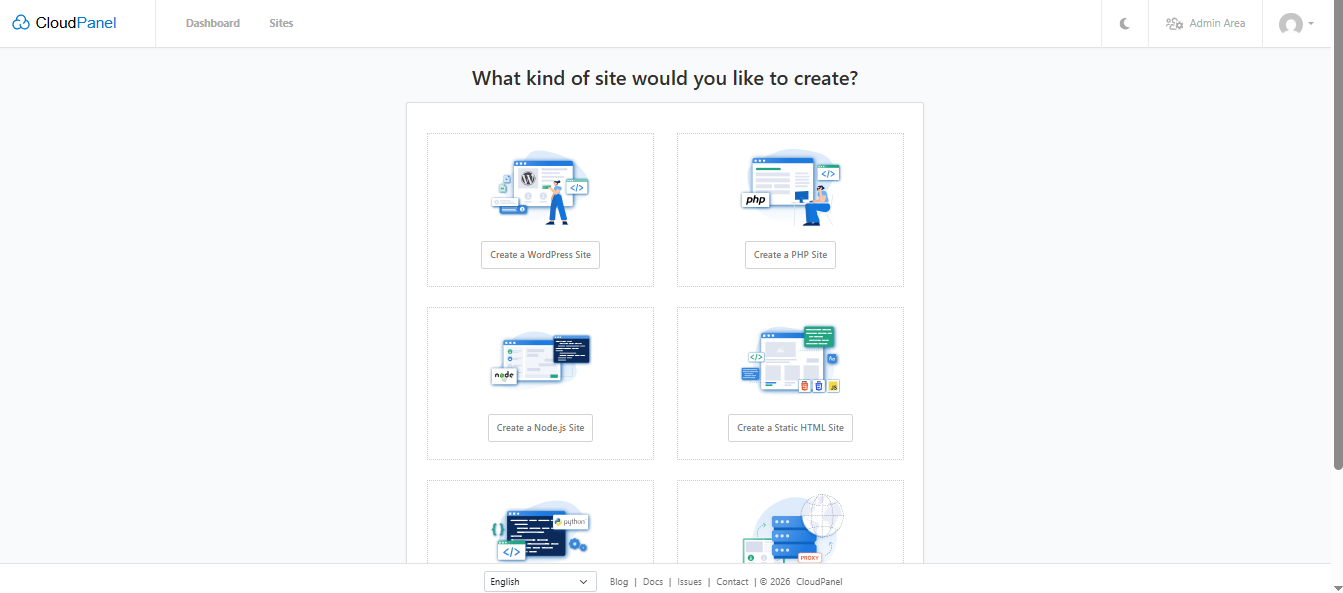Open the Sites menu item
Viewport: 1343px width, 593px height.
click(x=281, y=23)
